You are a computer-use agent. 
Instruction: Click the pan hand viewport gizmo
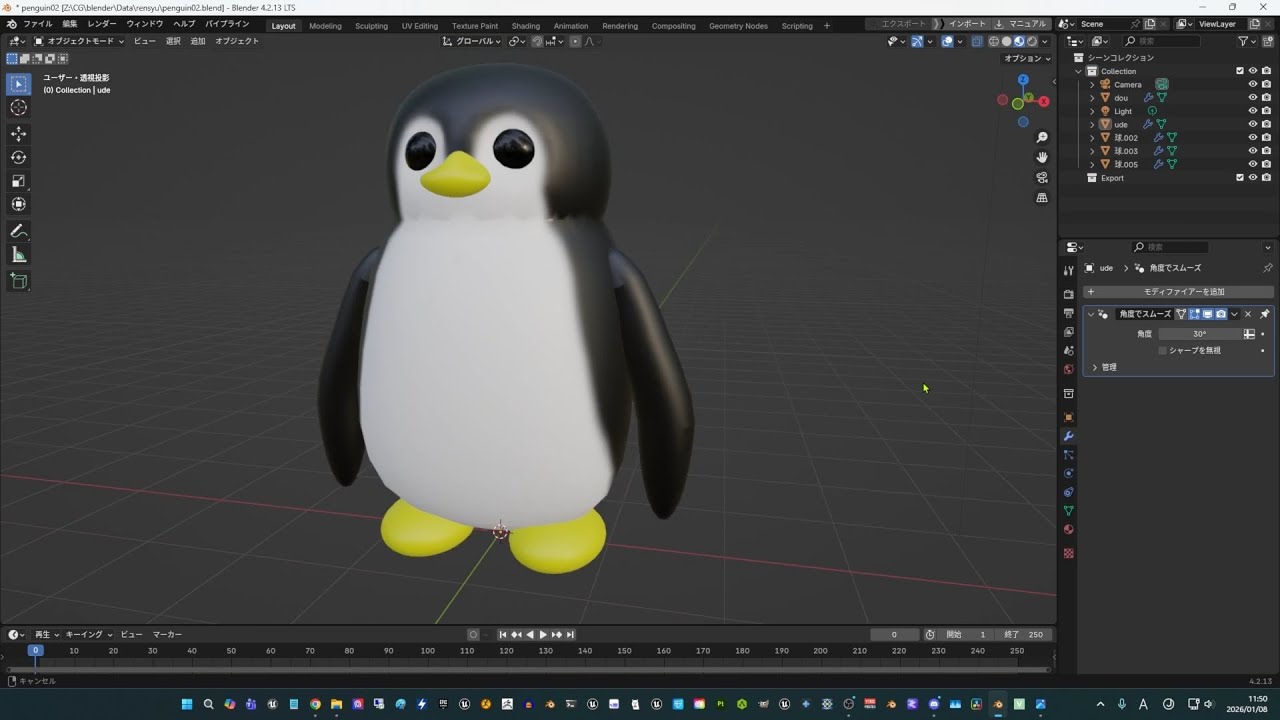click(1042, 157)
